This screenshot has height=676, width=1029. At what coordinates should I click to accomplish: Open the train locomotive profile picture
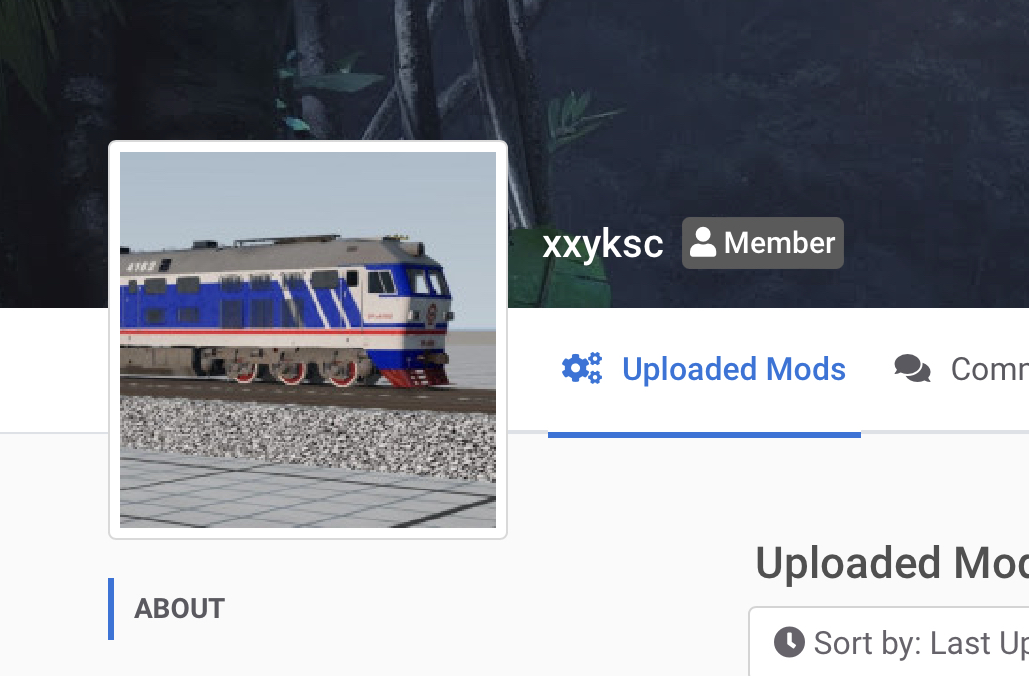click(308, 339)
